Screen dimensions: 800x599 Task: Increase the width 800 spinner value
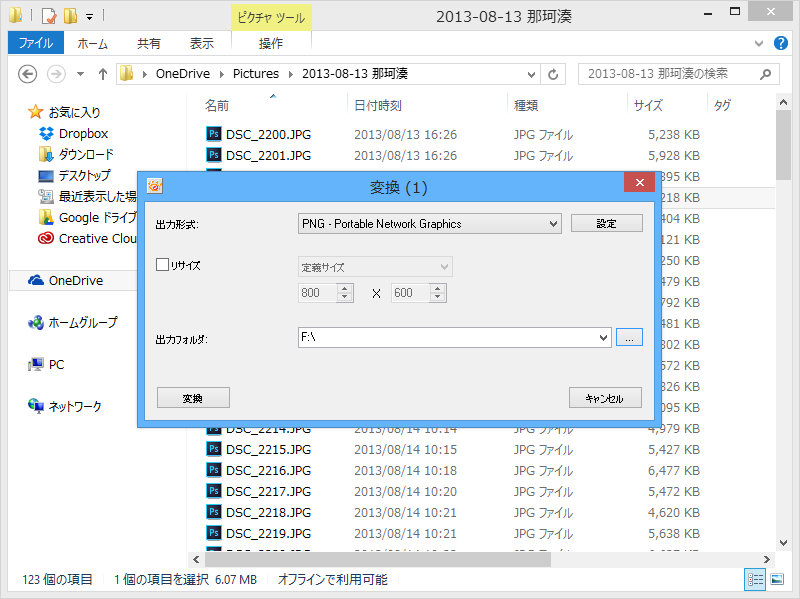click(x=345, y=288)
